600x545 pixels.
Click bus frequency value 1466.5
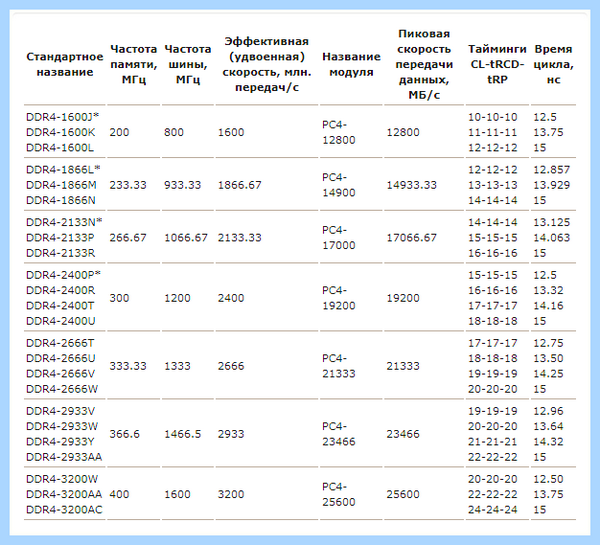(183, 434)
